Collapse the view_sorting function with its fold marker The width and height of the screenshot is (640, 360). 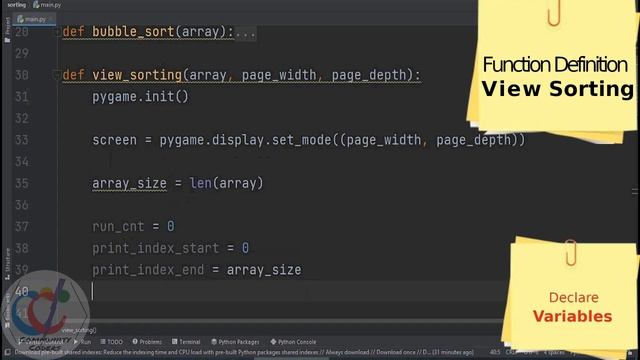[57, 75]
